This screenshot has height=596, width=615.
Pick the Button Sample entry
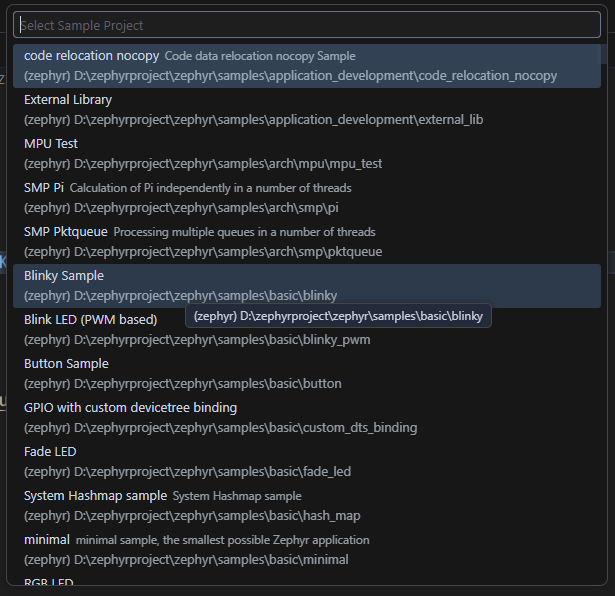(307, 374)
